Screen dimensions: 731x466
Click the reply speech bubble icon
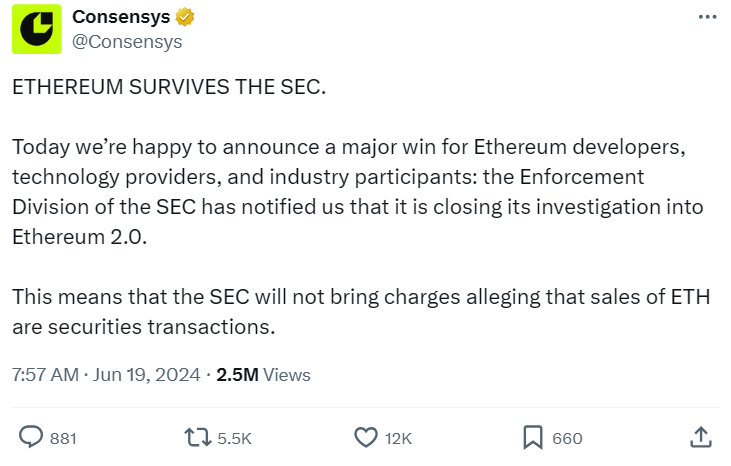coord(32,437)
